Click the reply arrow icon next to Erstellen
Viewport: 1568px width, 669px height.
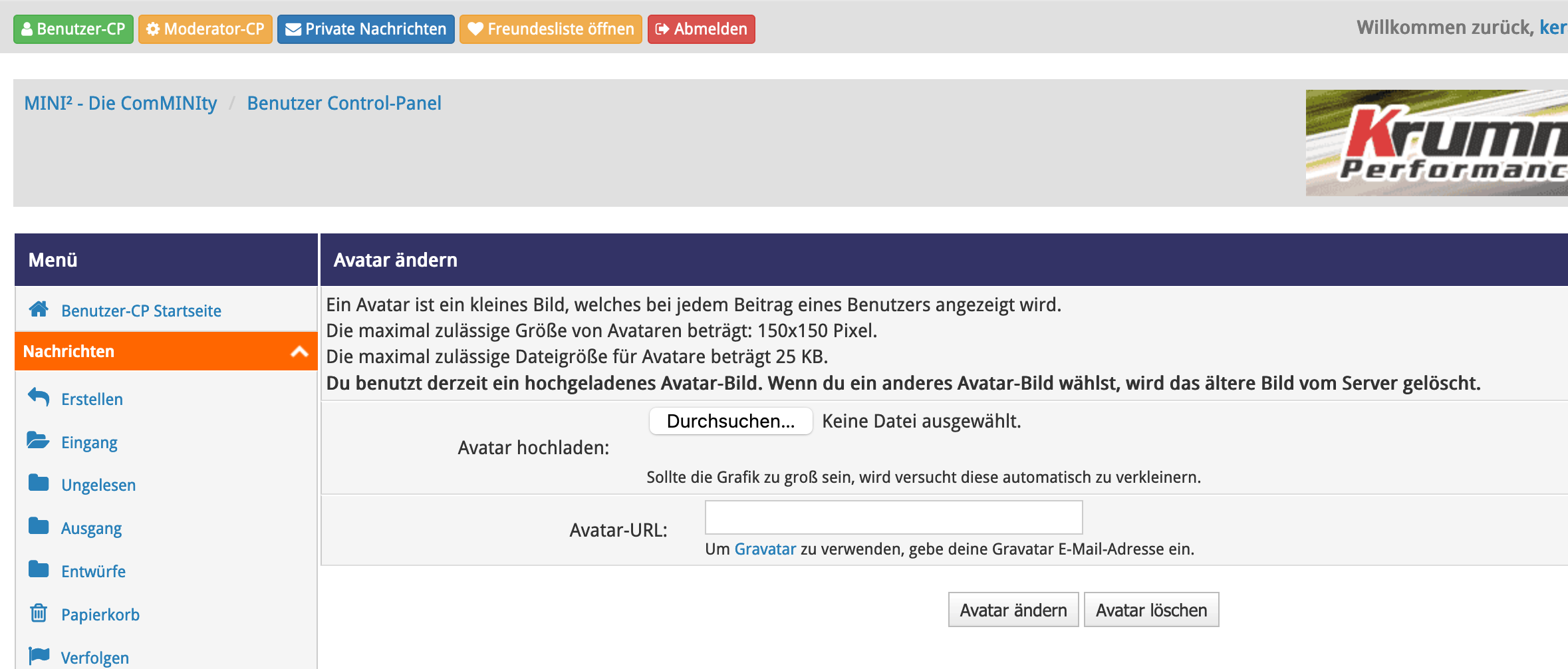click(39, 398)
